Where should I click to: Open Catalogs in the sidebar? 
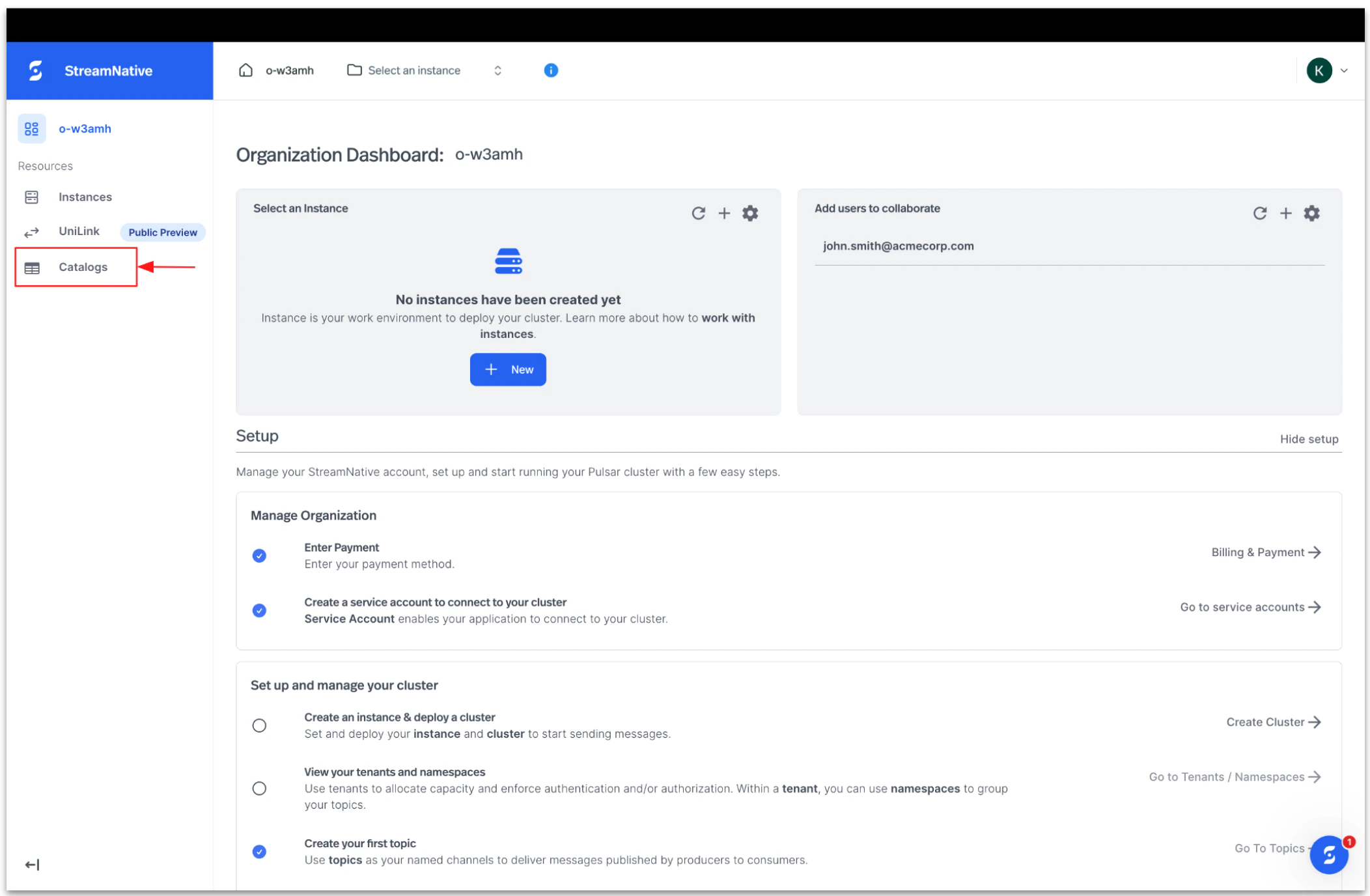83,267
